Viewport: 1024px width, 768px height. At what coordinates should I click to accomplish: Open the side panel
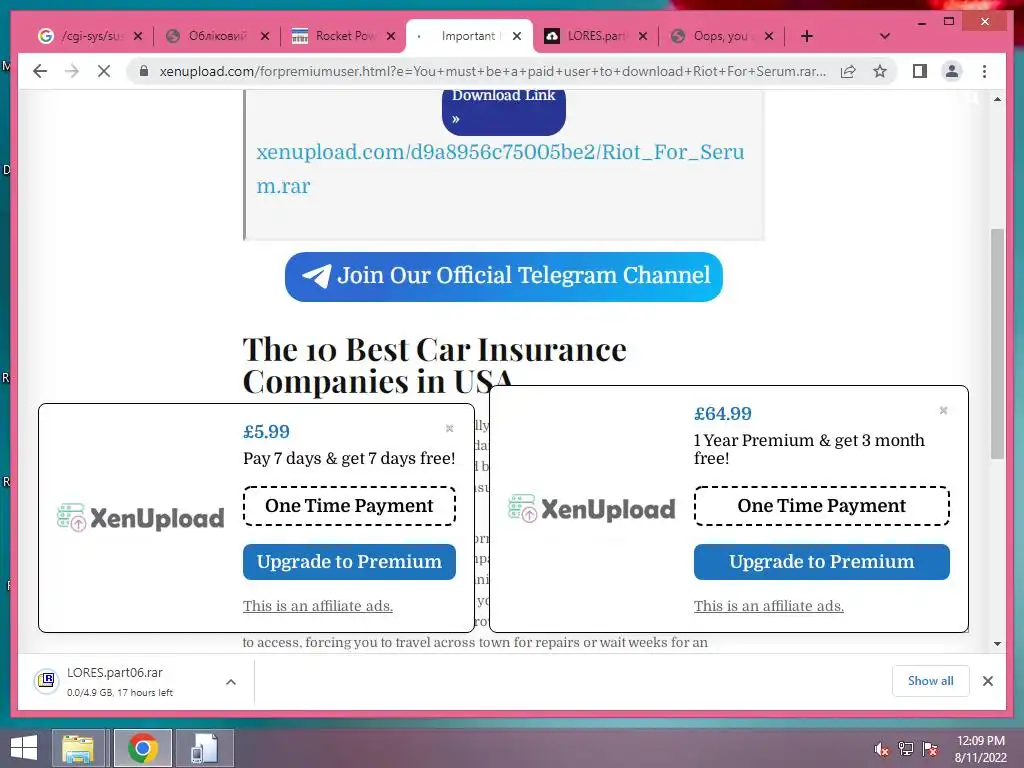click(x=920, y=71)
